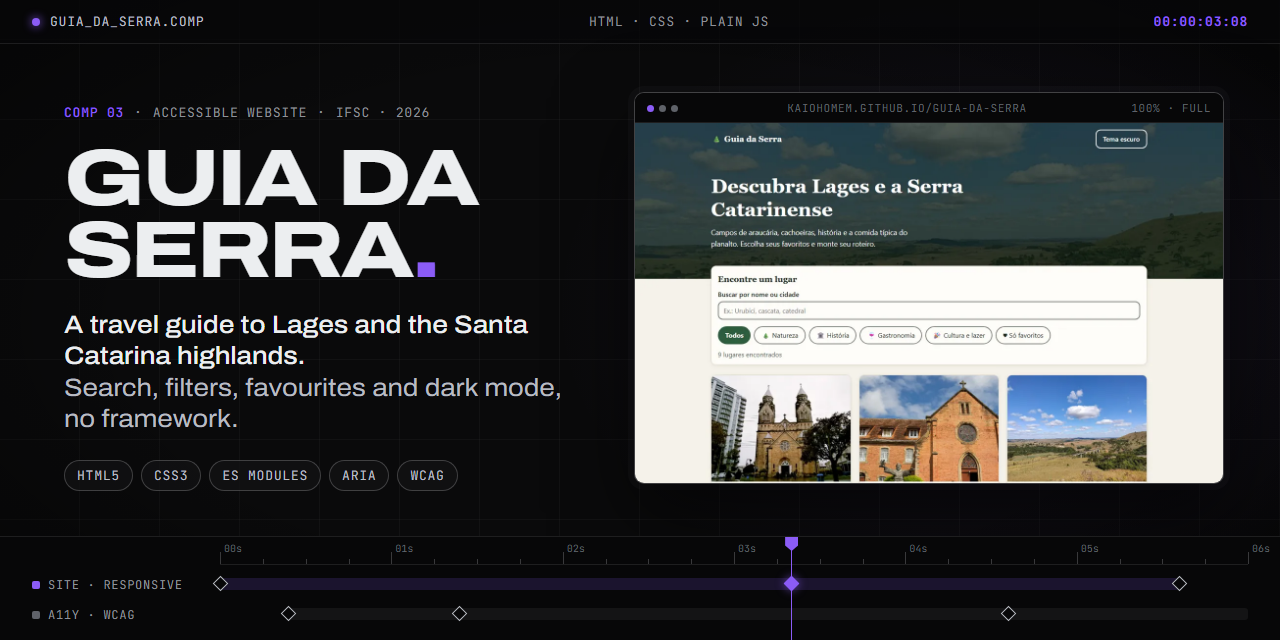Select the last keyframe on the A11Y track
This screenshot has width=1280, height=640.
(x=1008, y=613)
